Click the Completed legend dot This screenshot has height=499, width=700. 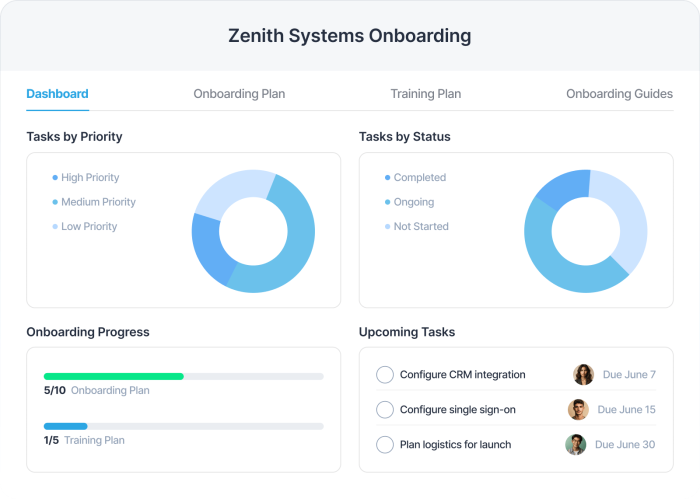[x=387, y=178]
